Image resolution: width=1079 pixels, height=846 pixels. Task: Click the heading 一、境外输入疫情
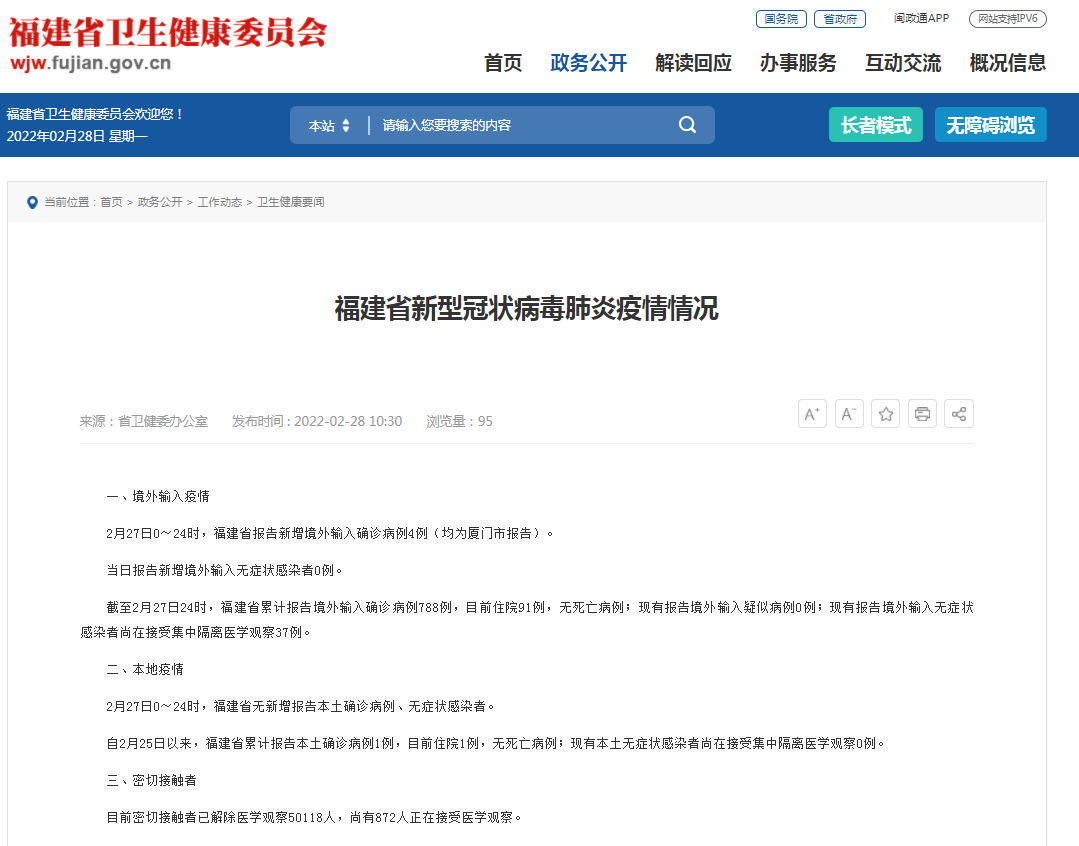click(158, 496)
